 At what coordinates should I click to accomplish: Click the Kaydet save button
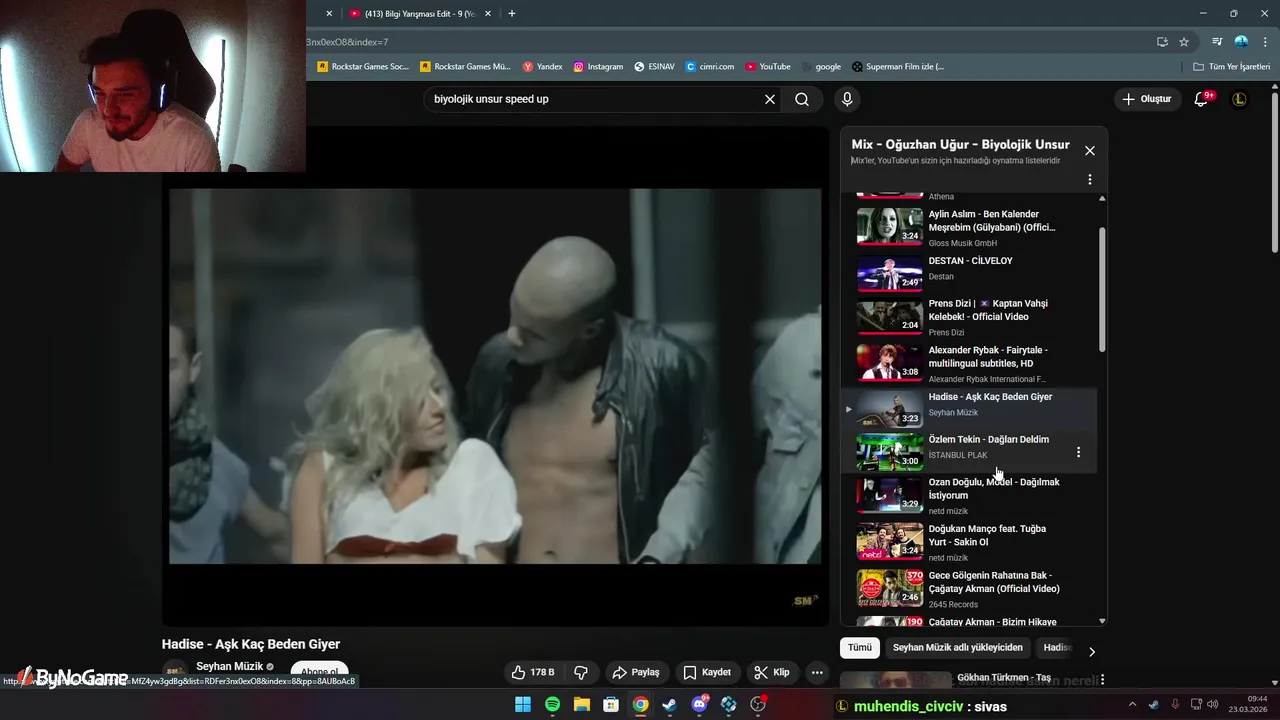coord(707,672)
